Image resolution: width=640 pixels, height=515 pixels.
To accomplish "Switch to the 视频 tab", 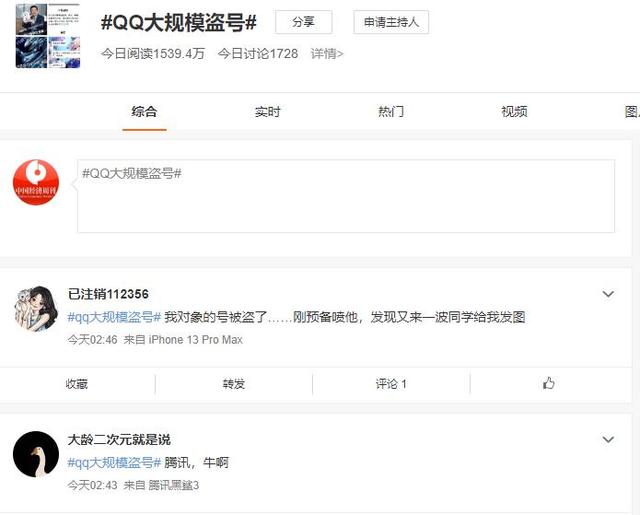I will (514, 111).
